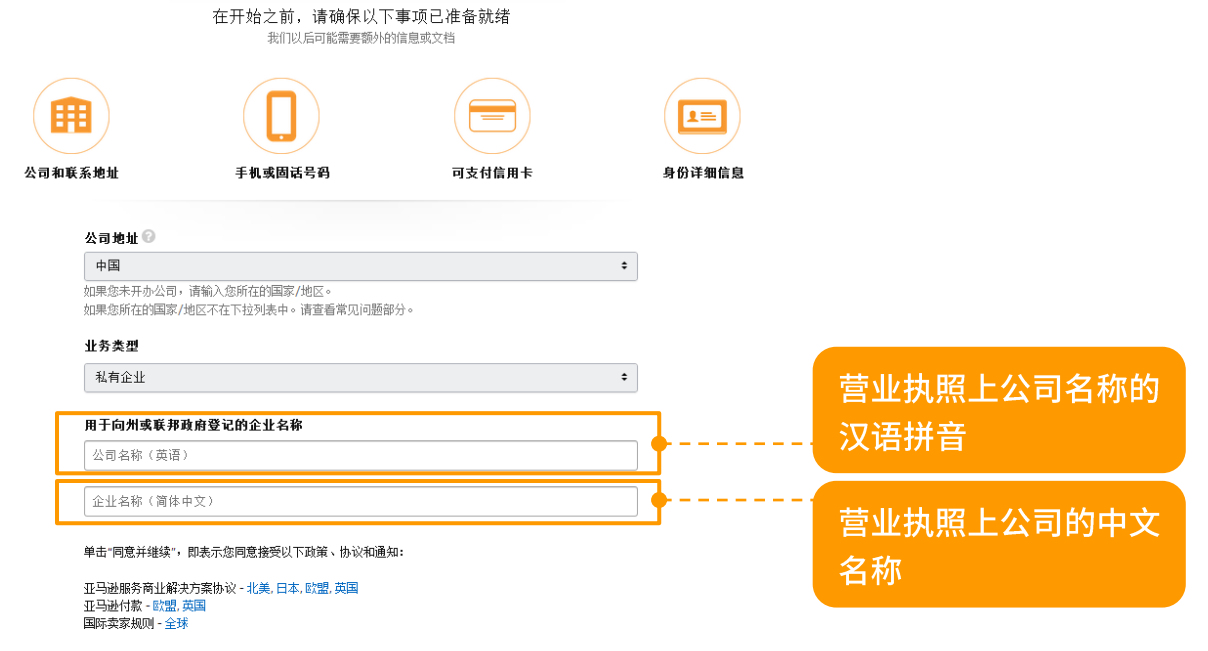Click the 手机或固话号码 label
This screenshot has width=1208, height=651.
[282, 173]
